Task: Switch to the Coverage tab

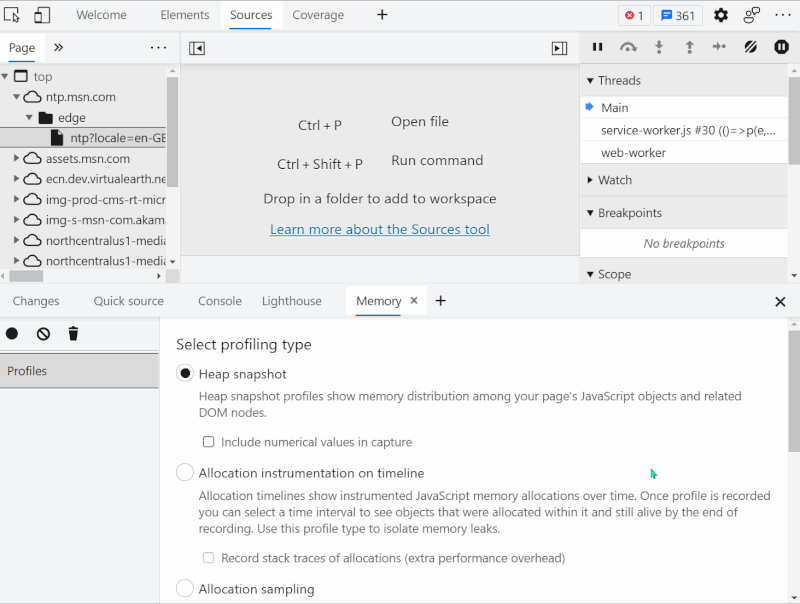Action: 318,15
